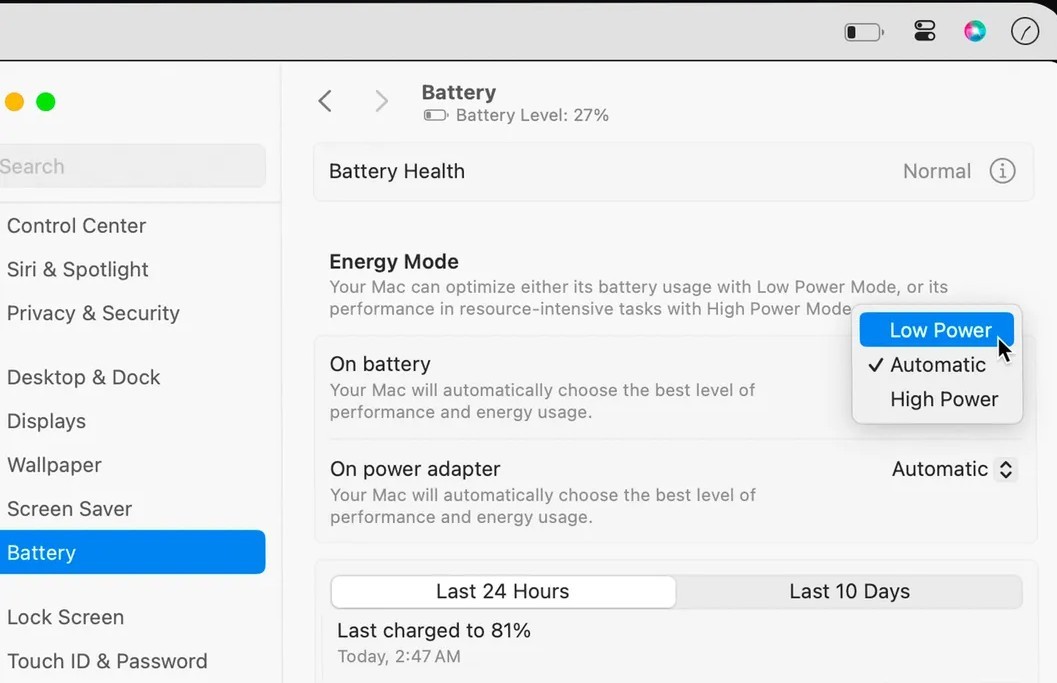Viewport: 1057px width, 683px height.
Task: Click the back chevron arrow
Action: (324, 101)
